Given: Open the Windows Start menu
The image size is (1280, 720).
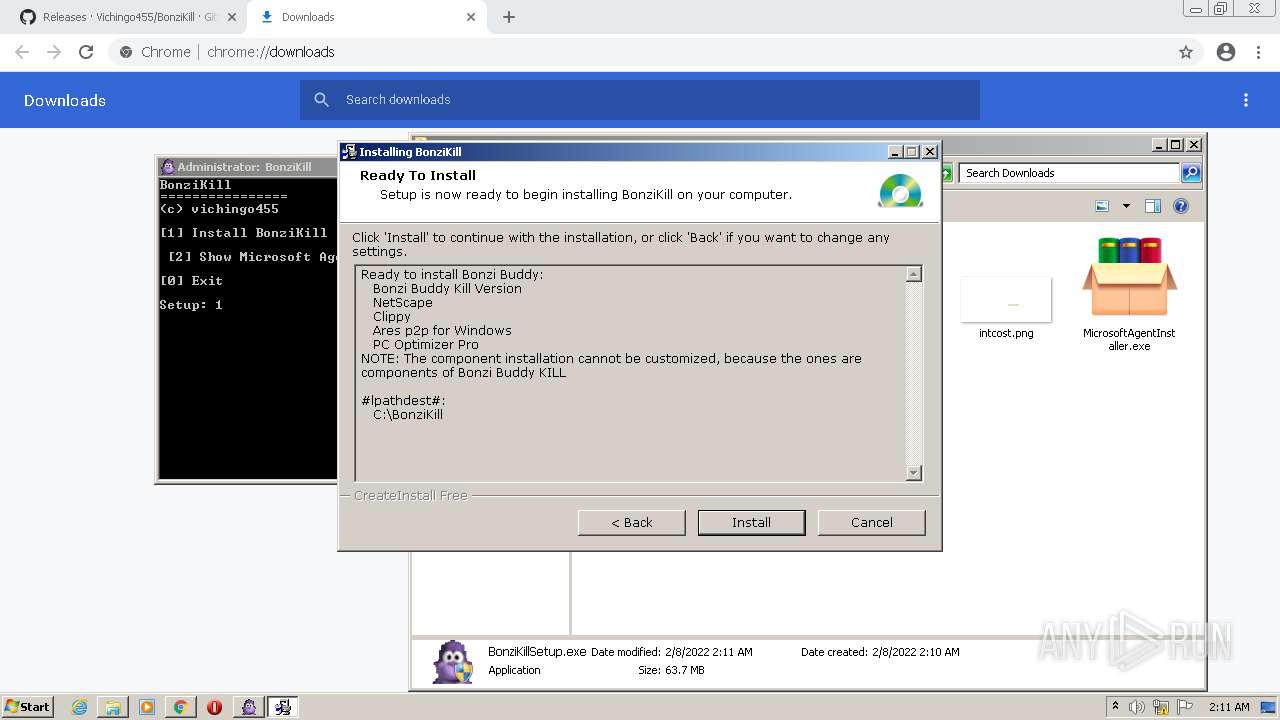Looking at the screenshot, I should pos(27,706).
